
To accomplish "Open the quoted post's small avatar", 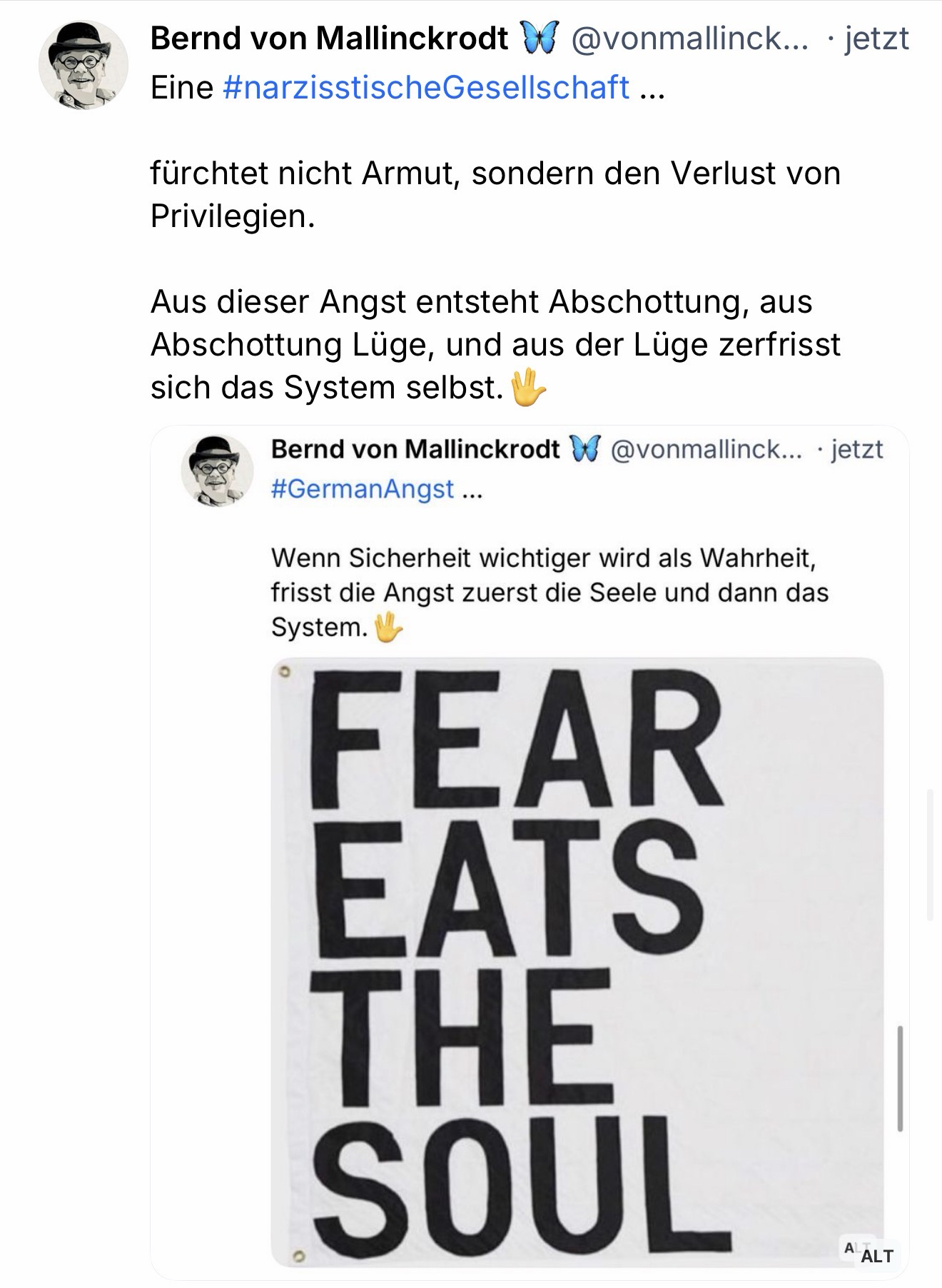I will pos(218,471).
